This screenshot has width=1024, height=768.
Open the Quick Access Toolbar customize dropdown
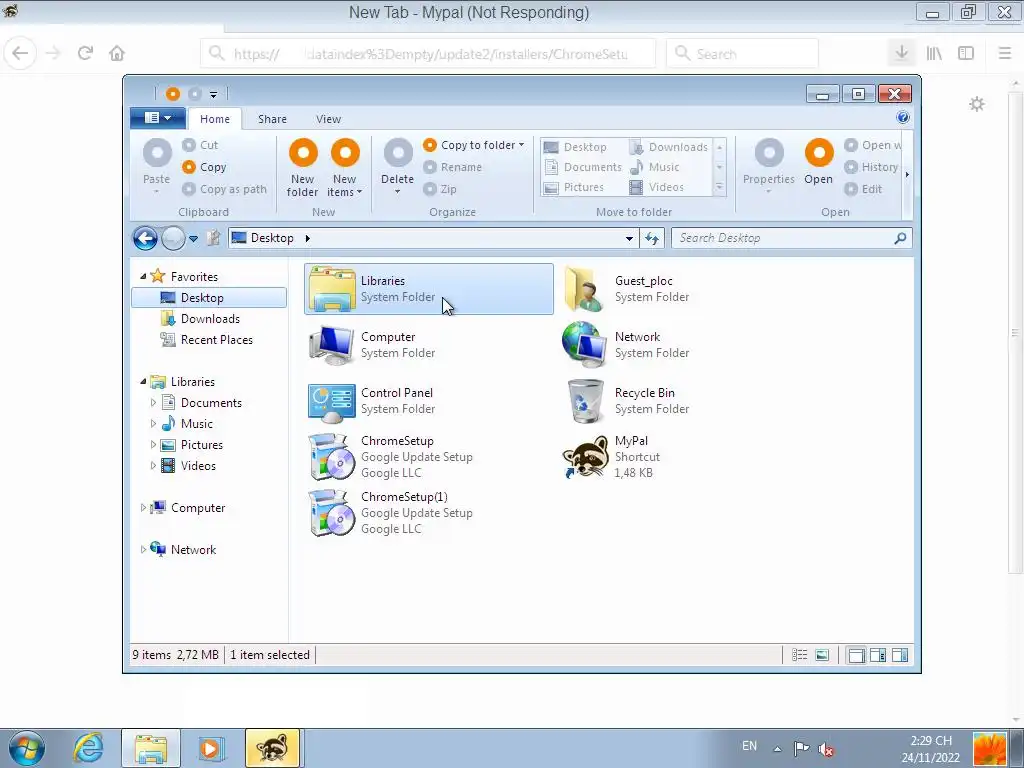(213, 95)
